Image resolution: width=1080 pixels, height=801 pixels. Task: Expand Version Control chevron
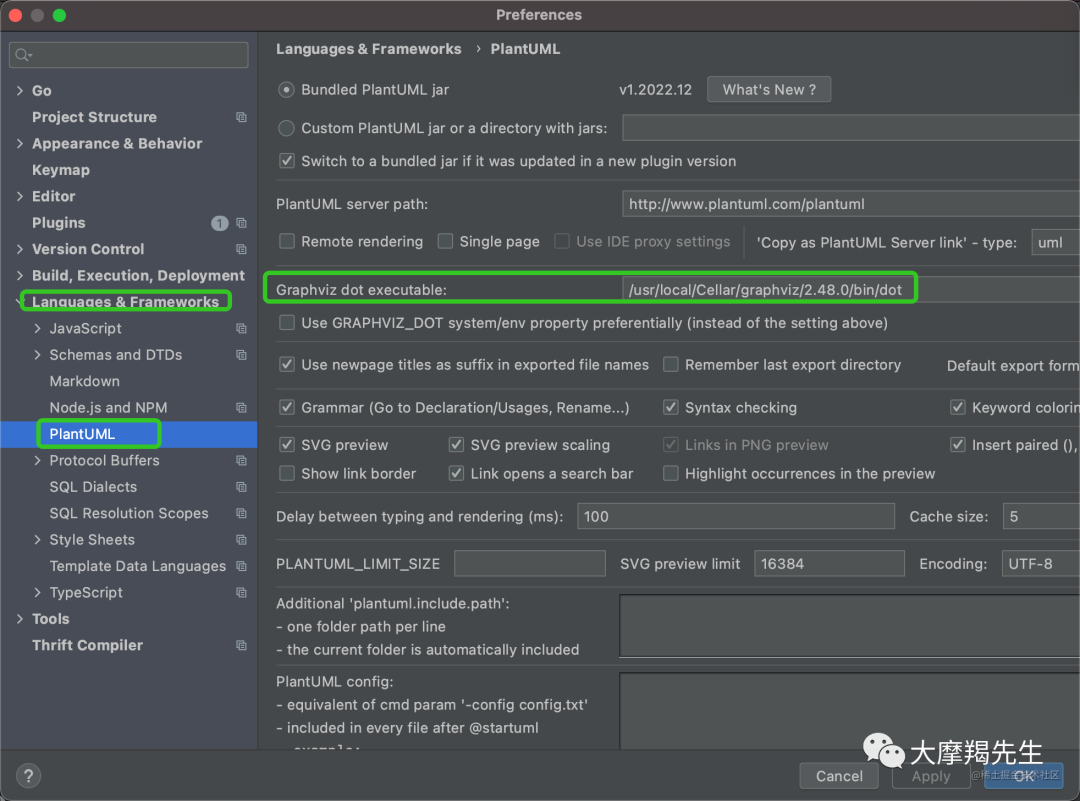[20, 249]
